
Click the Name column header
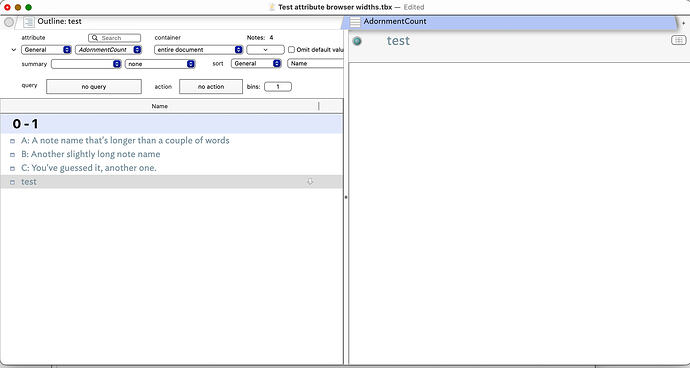tap(159, 106)
